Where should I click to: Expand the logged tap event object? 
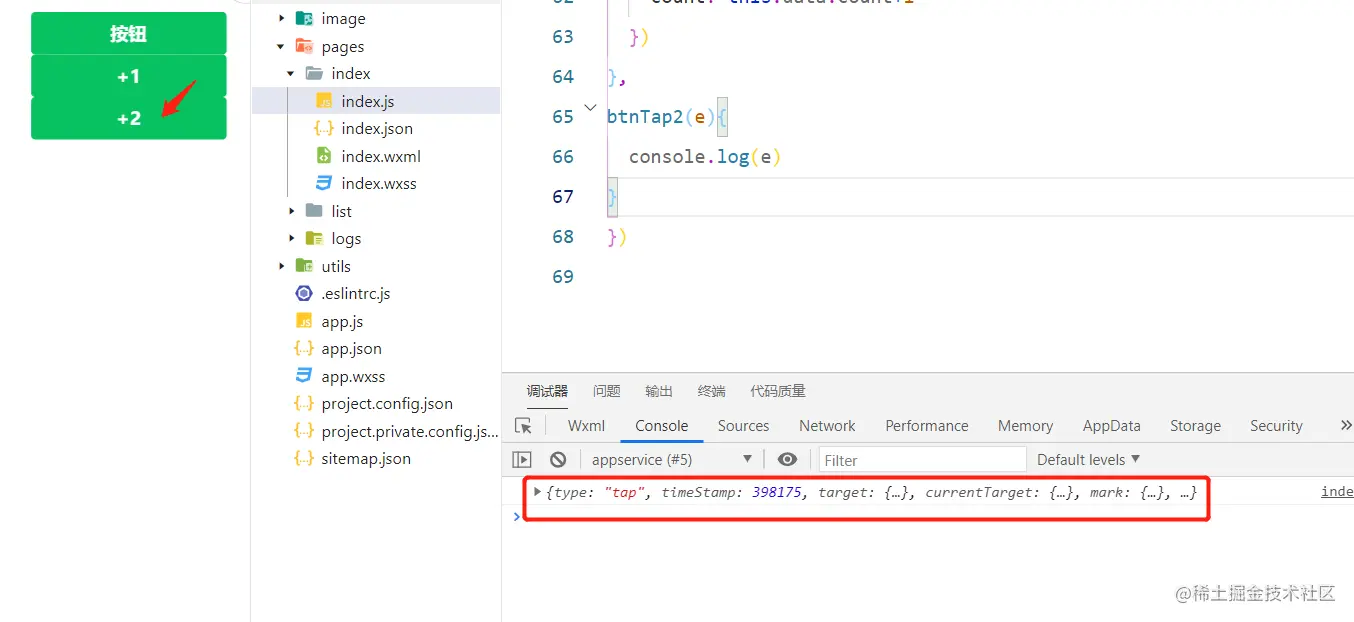[537, 491]
